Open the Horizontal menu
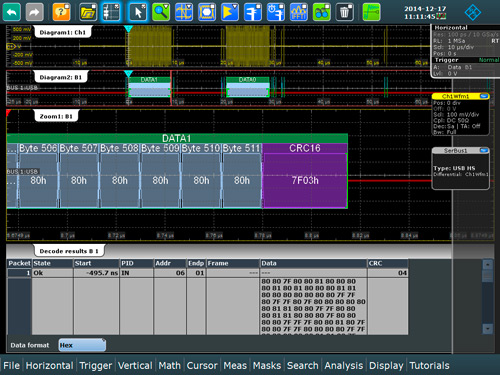 click(49, 365)
